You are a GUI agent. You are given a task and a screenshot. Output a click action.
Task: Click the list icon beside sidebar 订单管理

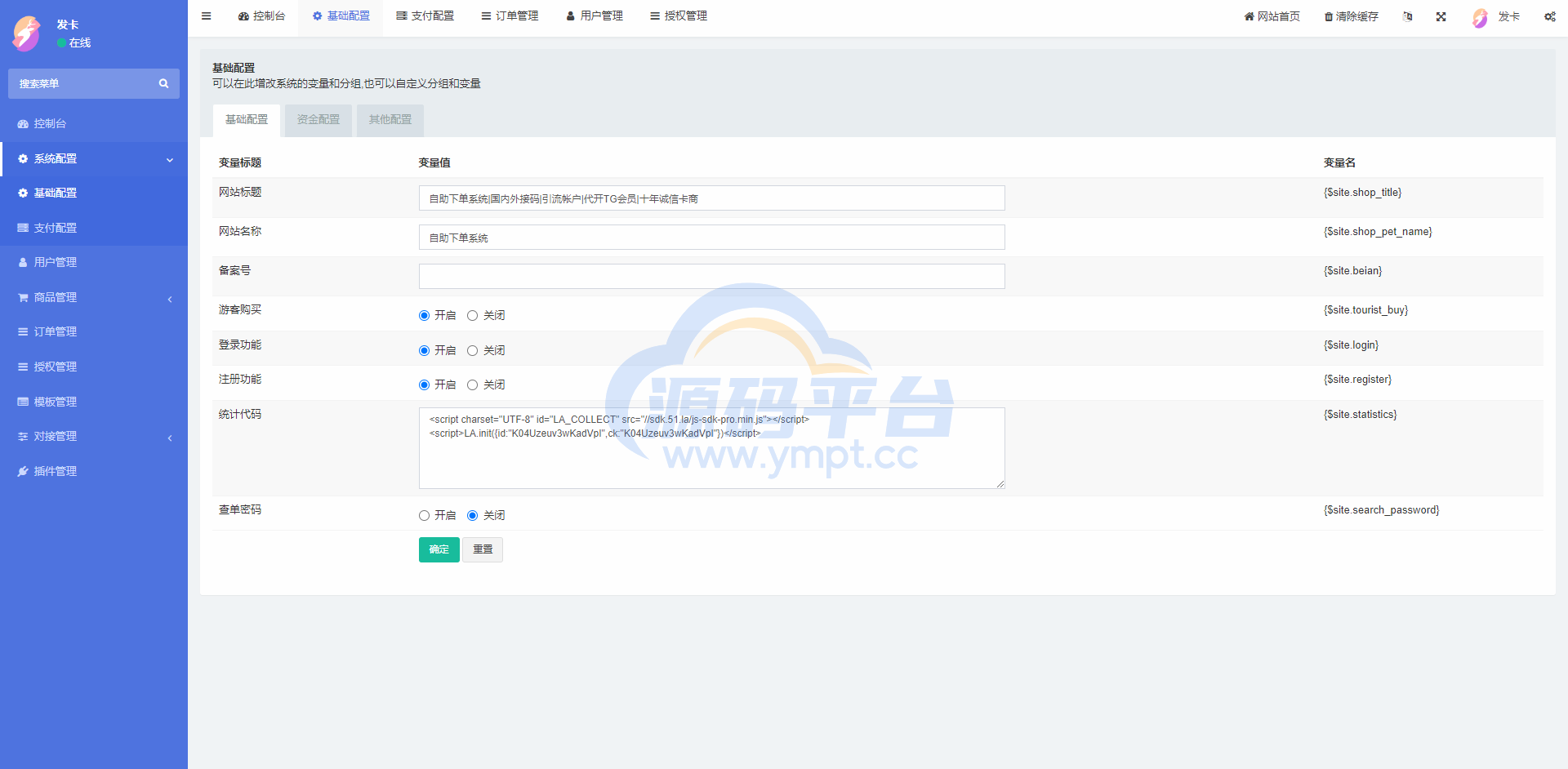coord(23,332)
